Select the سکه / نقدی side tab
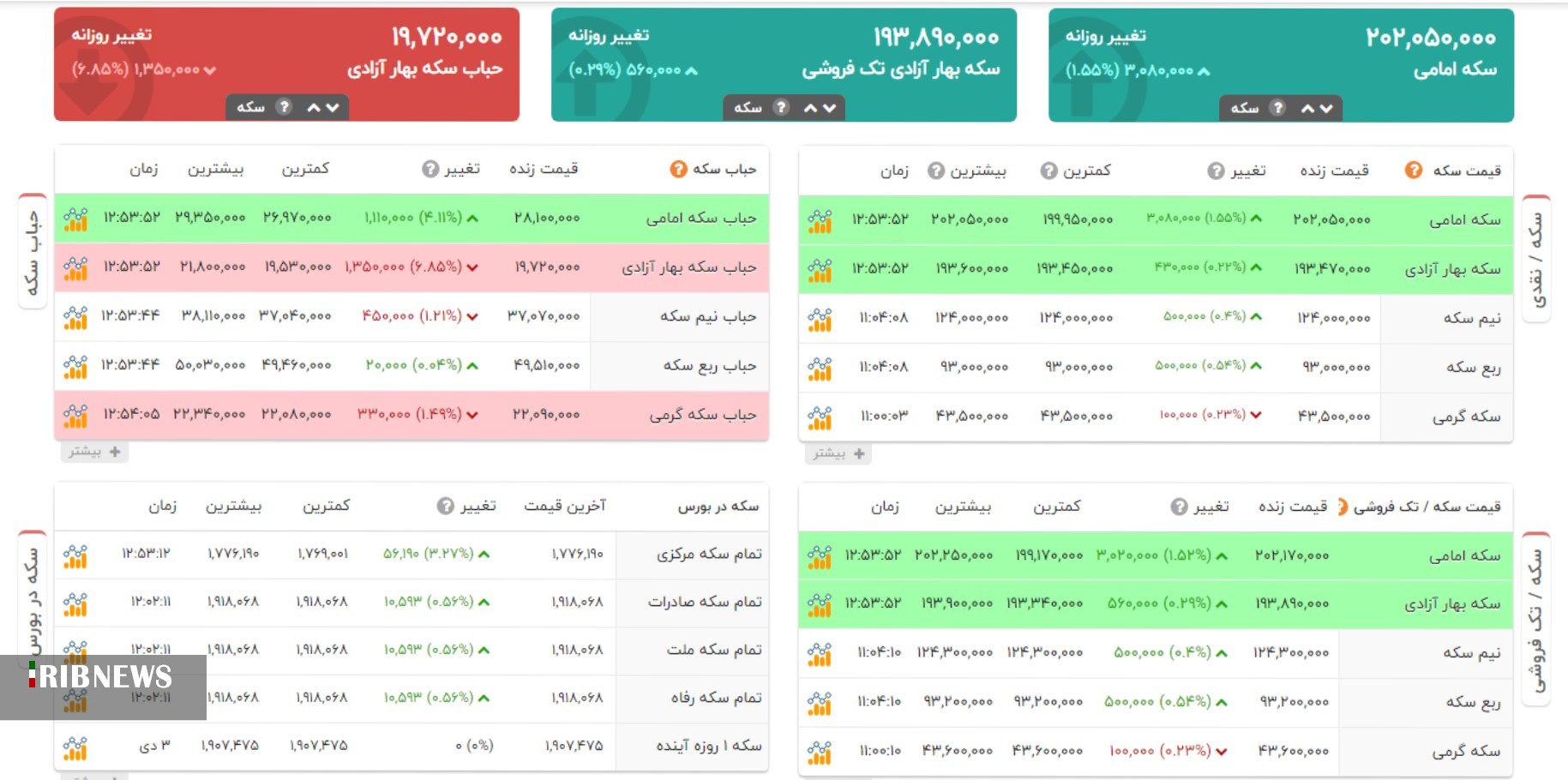The height and width of the screenshot is (780, 1568). click(x=1536, y=260)
